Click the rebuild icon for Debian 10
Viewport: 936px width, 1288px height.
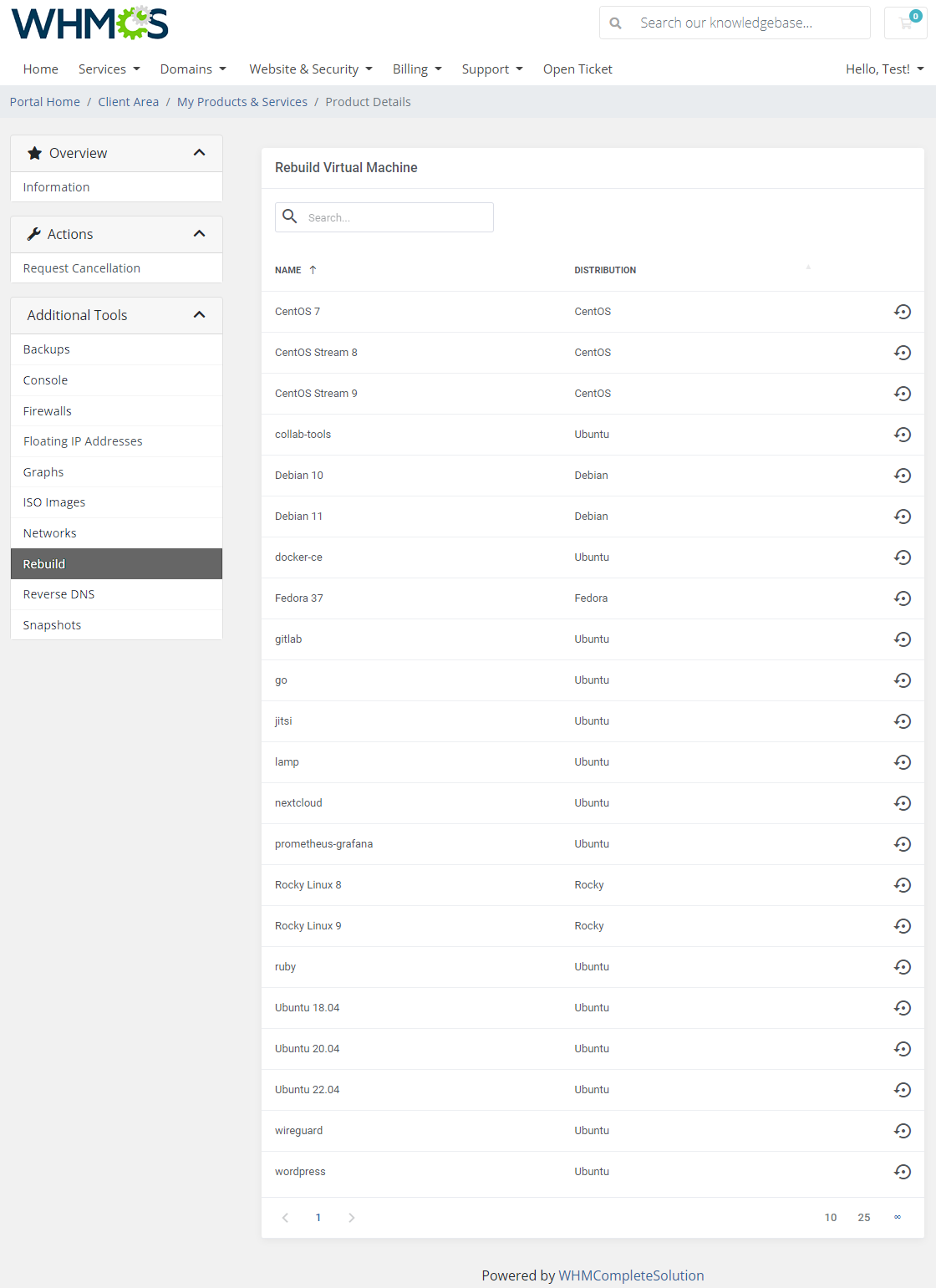click(902, 476)
